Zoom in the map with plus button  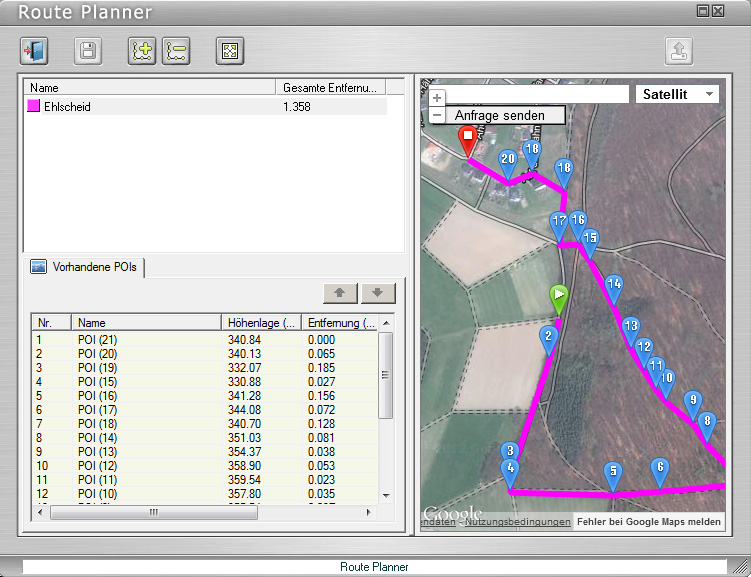(x=437, y=98)
